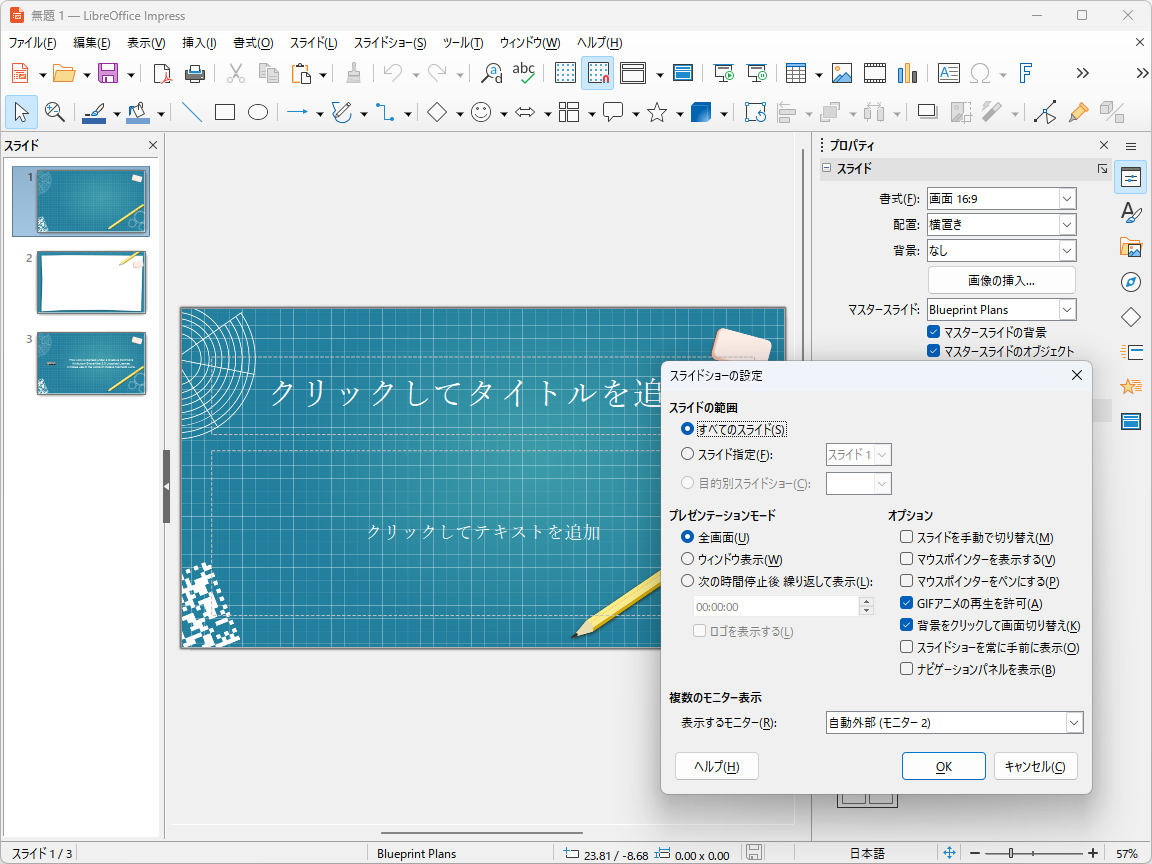1152x864 pixels.
Task: Click the 画像の挿入 button
Action: click(1001, 280)
